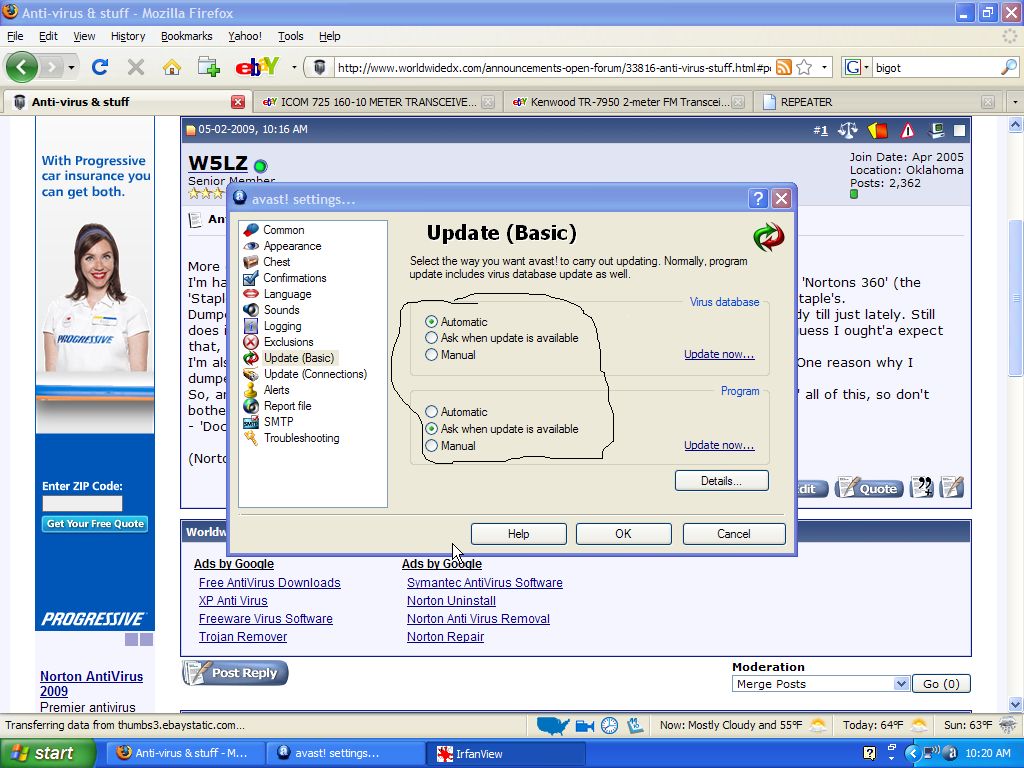Click the back navigation arrow

tap(22, 67)
